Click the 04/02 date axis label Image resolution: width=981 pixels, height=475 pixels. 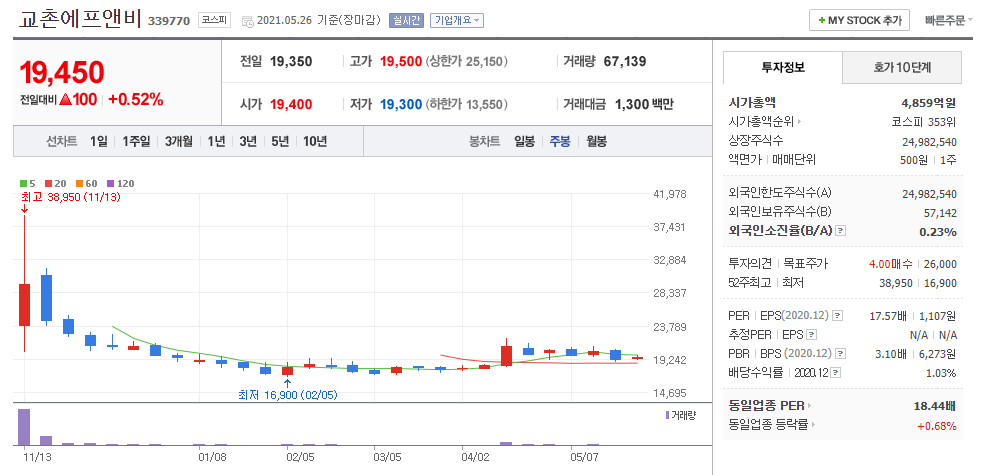475,457
